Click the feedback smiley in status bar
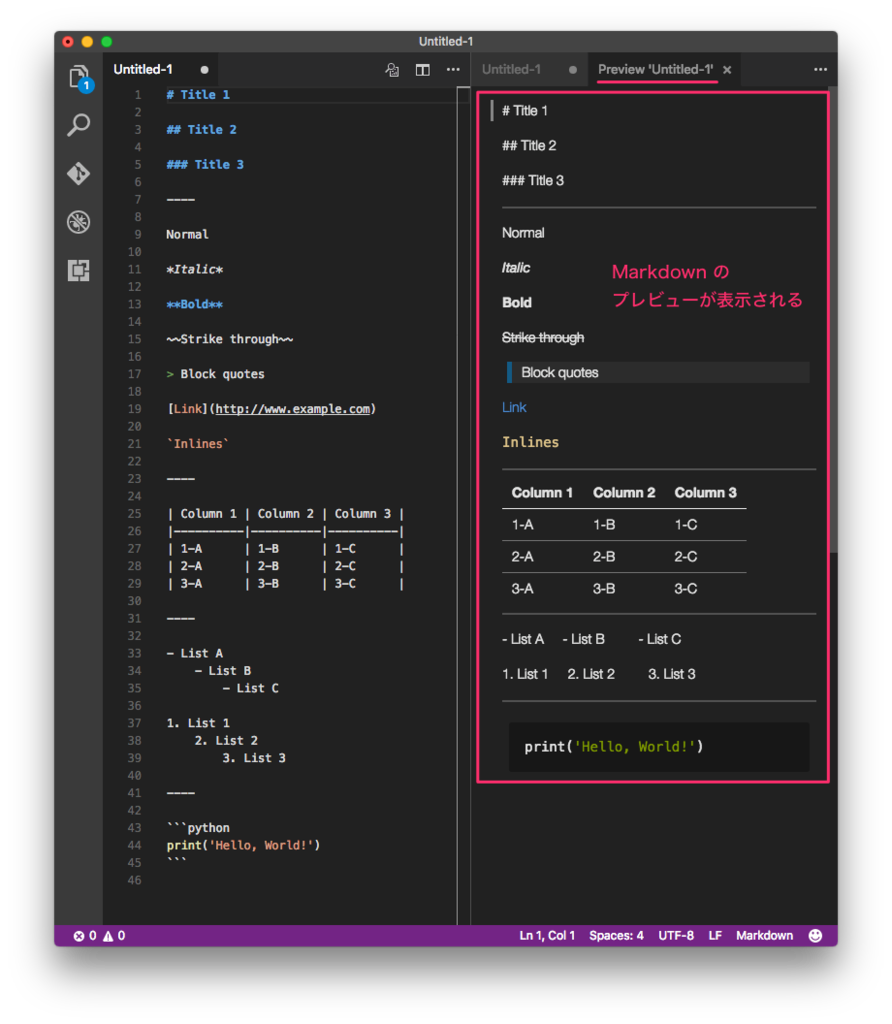The image size is (892, 1024). [x=816, y=936]
